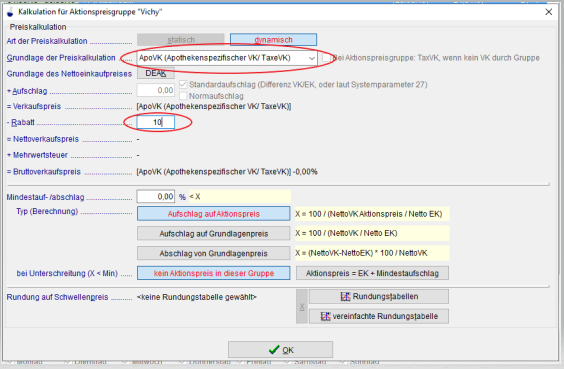Viewport: 564px width, 369px height.
Task: Click the 'Typ (Berechnung)' label
Action: pos(47,211)
